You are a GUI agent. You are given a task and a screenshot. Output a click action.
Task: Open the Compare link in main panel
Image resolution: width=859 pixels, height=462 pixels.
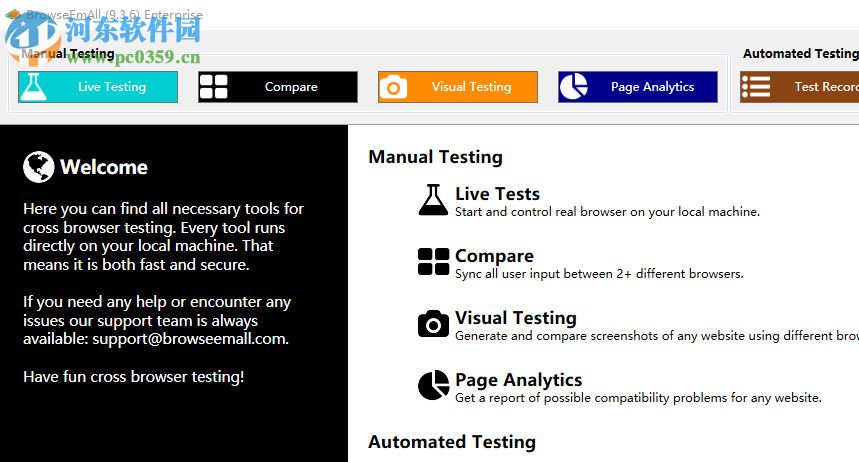coord(494,255)
